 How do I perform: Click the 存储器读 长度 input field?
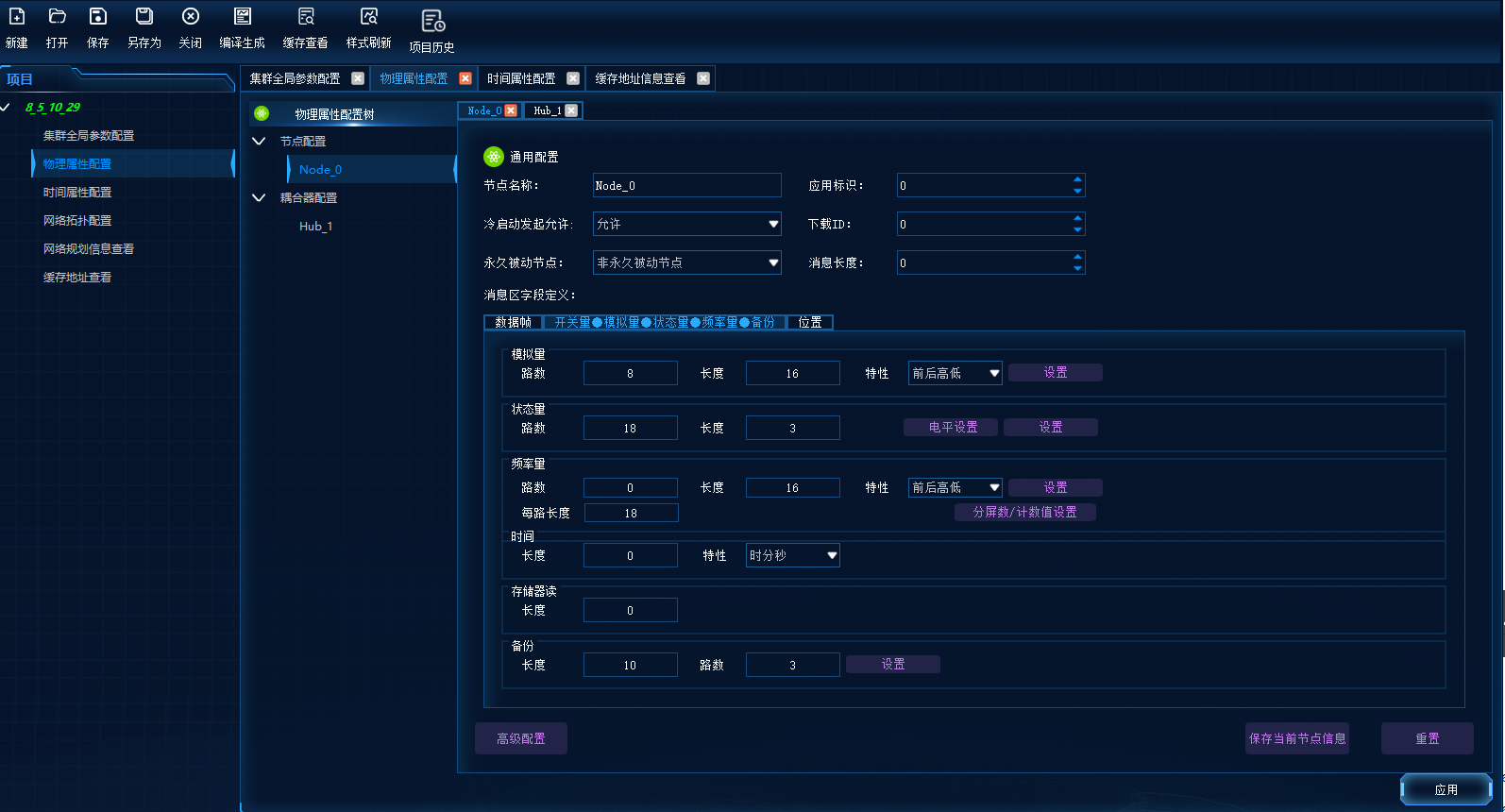tap(631, 610)
